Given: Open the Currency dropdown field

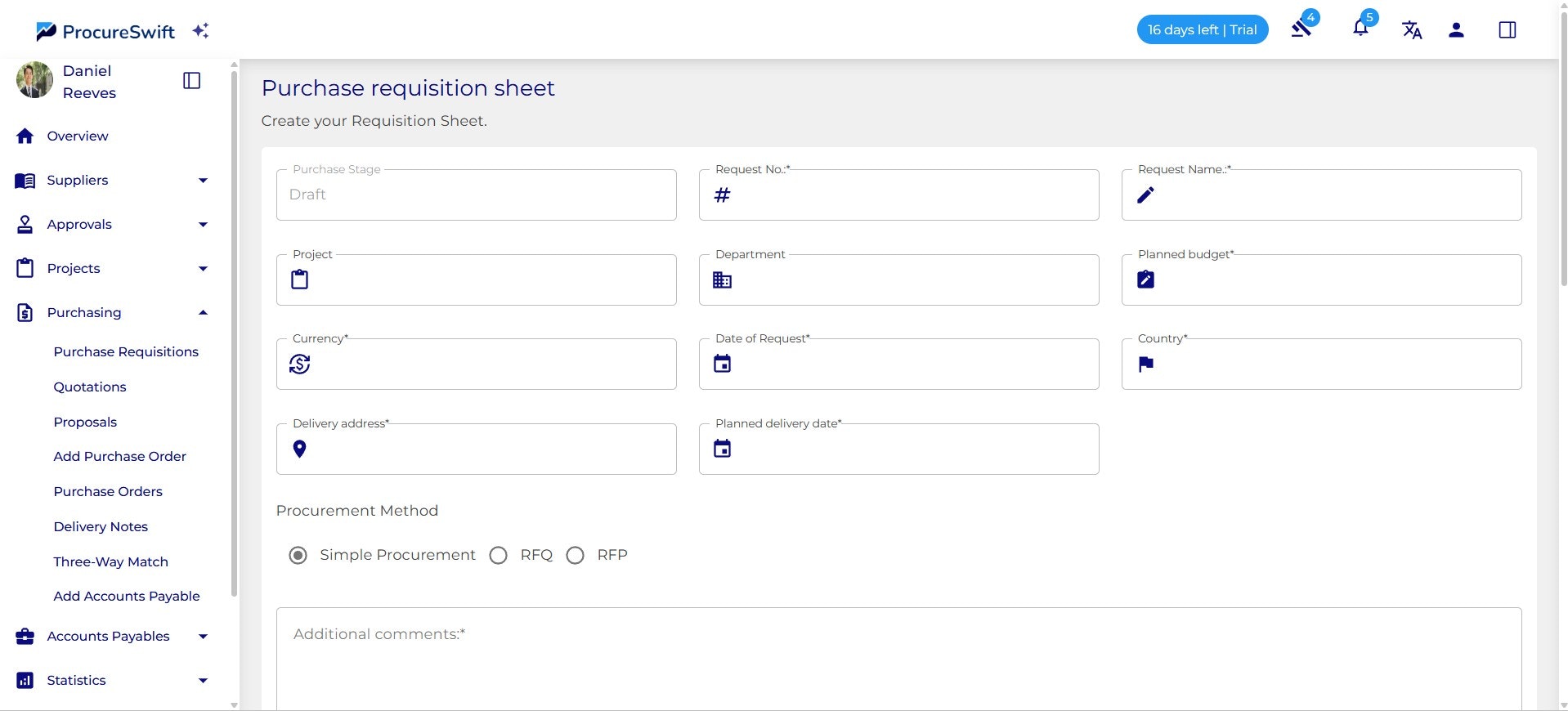Looking at the screenshot, I should pyautogui.click(x=477, y=364).
